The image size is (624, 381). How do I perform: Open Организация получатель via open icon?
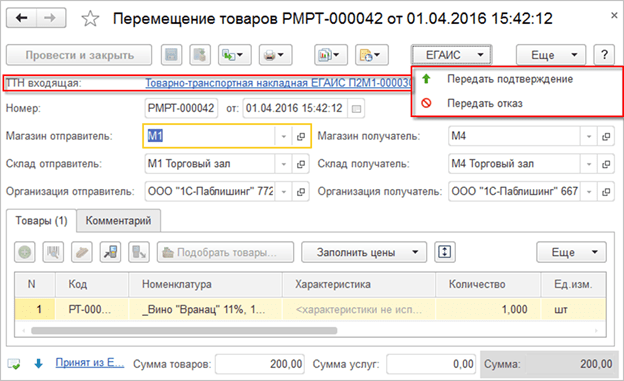coord(606,191)
